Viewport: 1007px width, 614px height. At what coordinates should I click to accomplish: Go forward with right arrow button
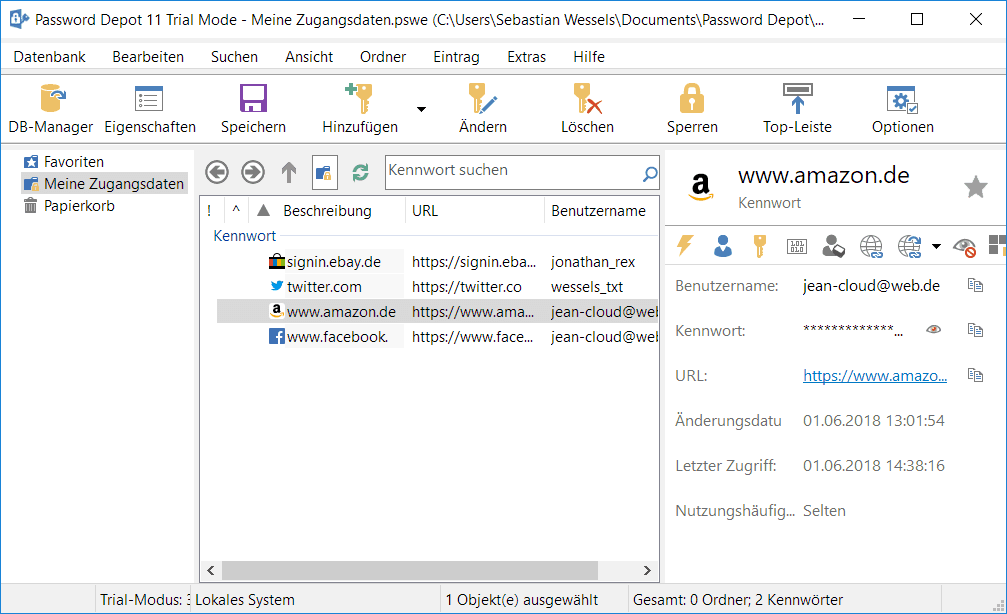[x=253, y=172]
